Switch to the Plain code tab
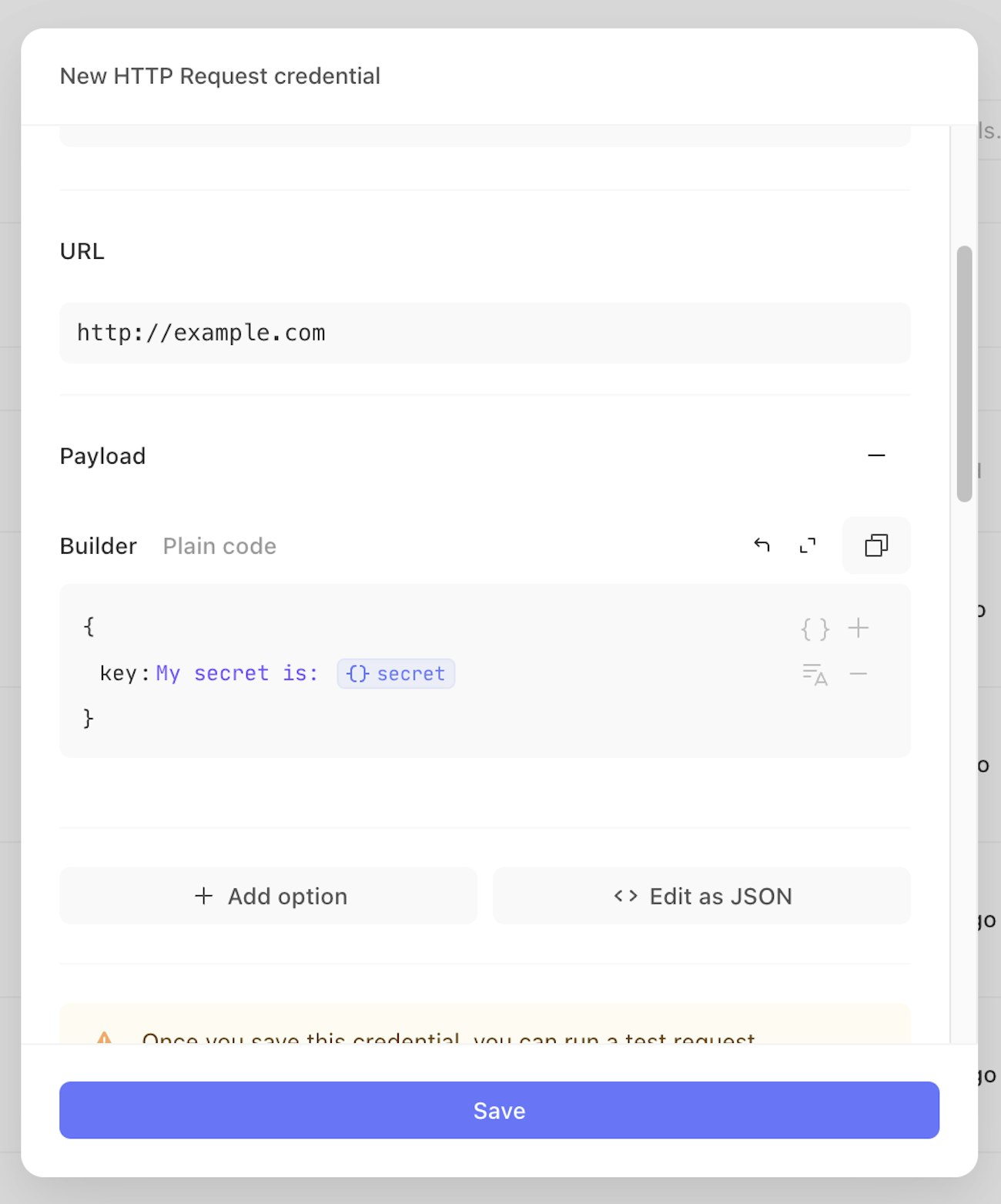 (x=219, y=546)
